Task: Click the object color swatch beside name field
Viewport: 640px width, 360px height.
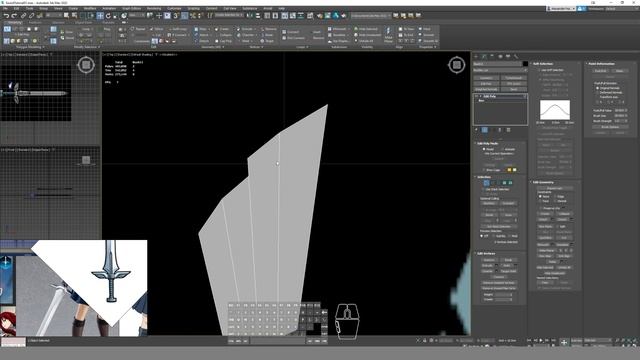Action: (x=525, y=64)
